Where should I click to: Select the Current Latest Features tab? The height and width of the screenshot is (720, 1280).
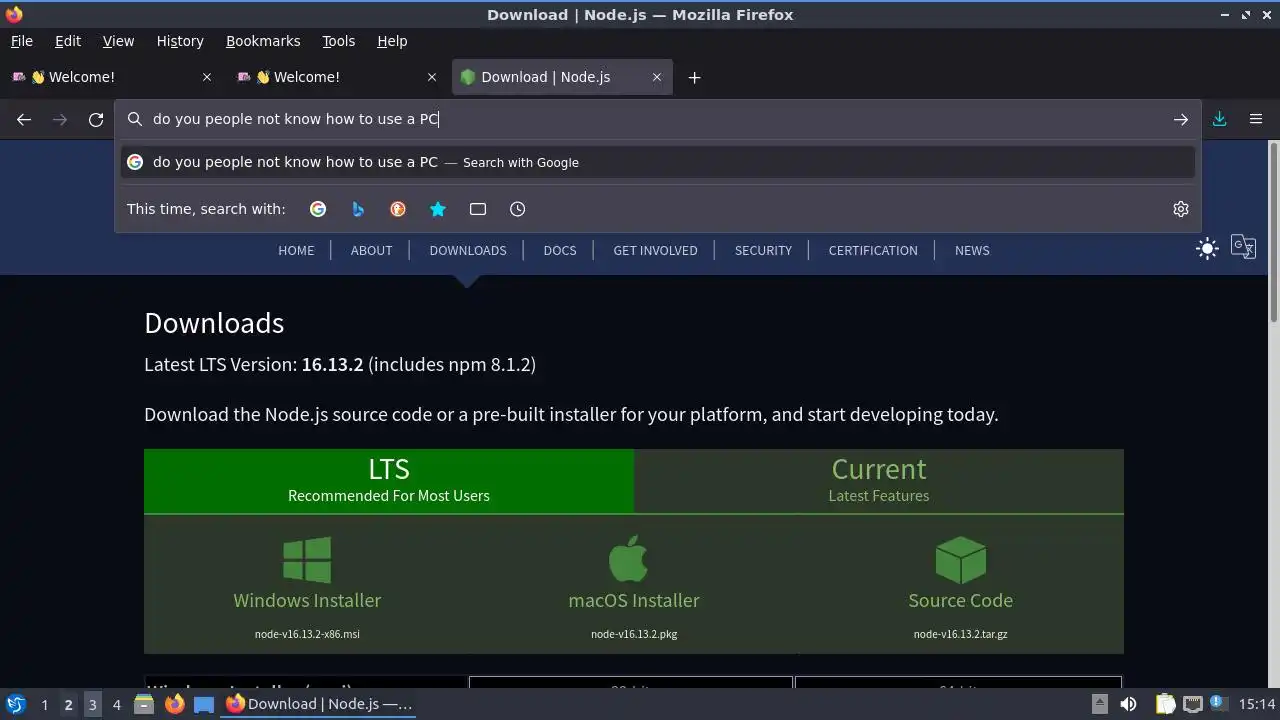pos(879,480)
